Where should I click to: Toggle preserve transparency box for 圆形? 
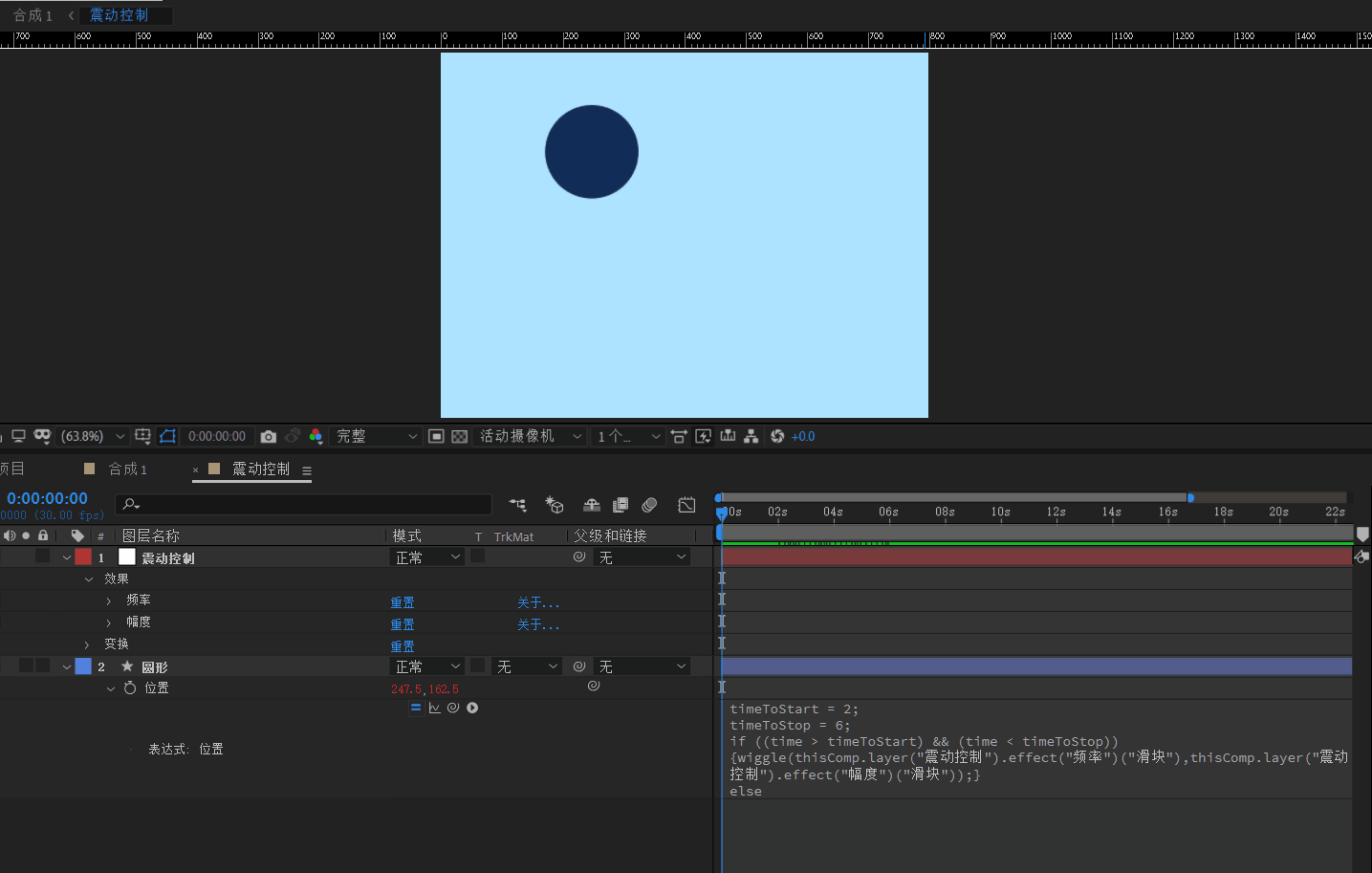(x=478, y=666)
